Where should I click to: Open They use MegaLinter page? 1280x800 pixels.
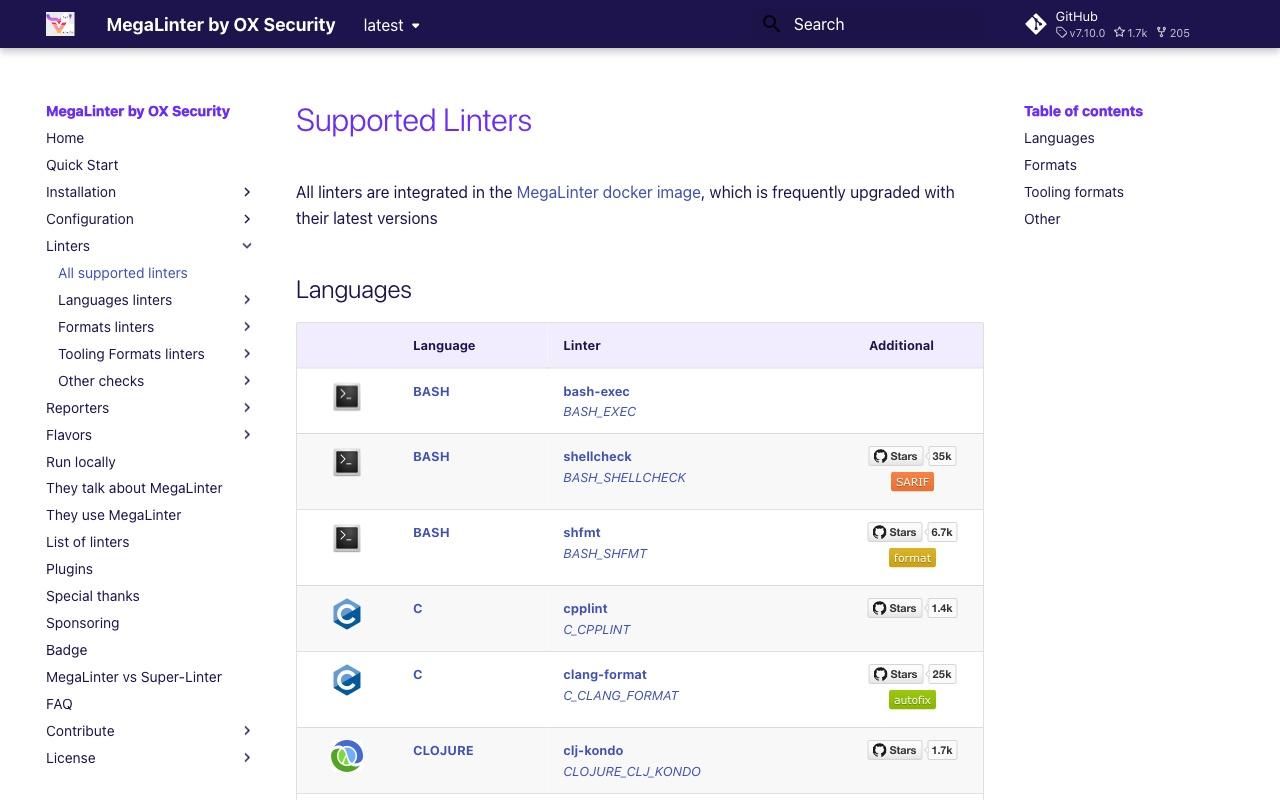[114, 515]
